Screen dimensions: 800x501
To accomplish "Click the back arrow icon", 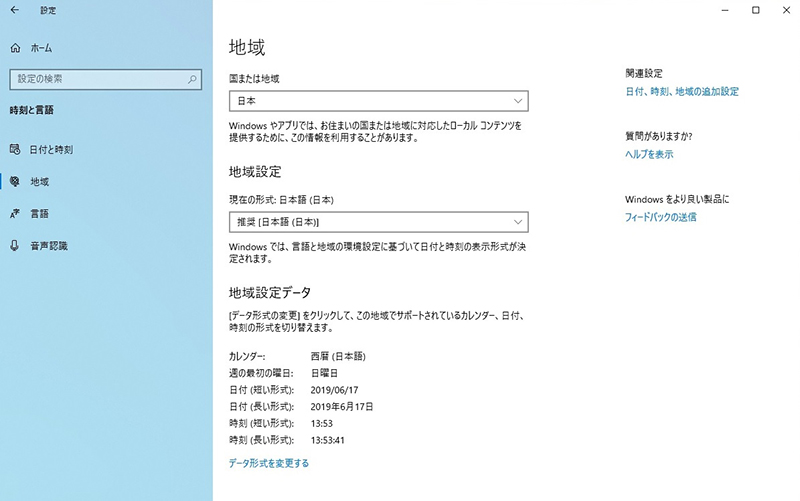I will pyautogui.click(x=15, y=10).
